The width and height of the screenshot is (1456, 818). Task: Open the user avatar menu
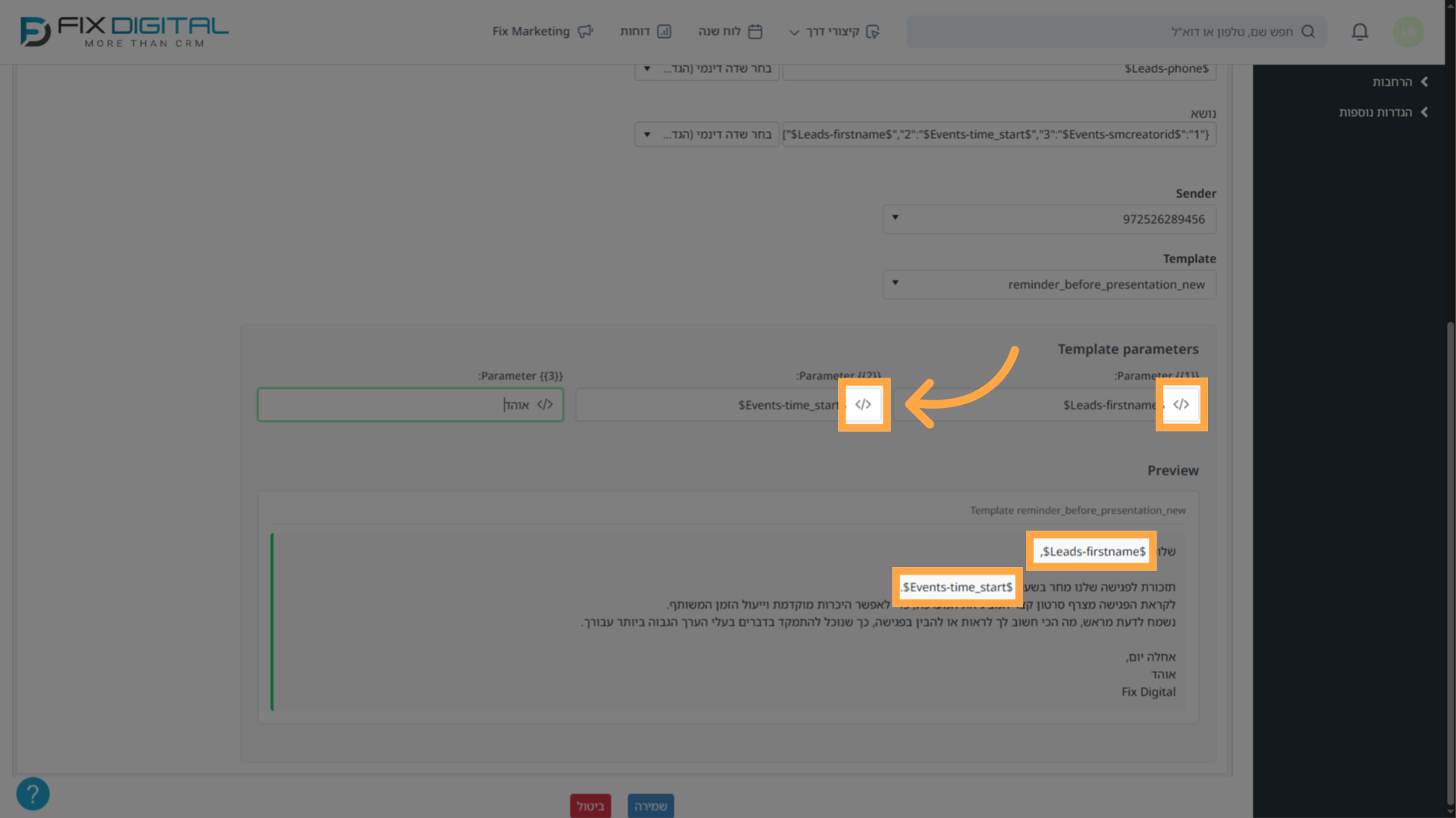(1408, 31)
